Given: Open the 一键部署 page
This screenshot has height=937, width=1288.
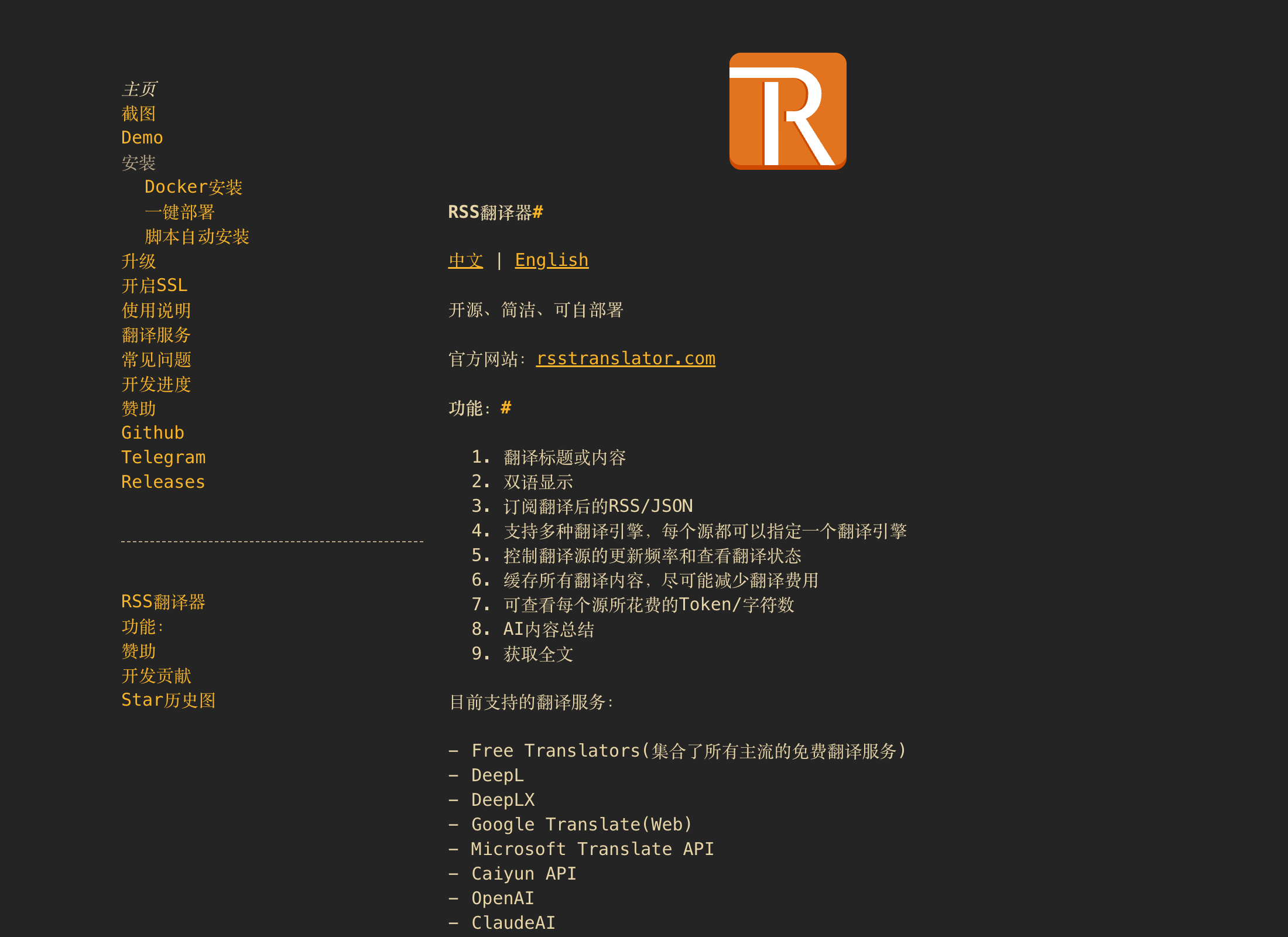Looking at the screenshot, I should click(179, 212).
